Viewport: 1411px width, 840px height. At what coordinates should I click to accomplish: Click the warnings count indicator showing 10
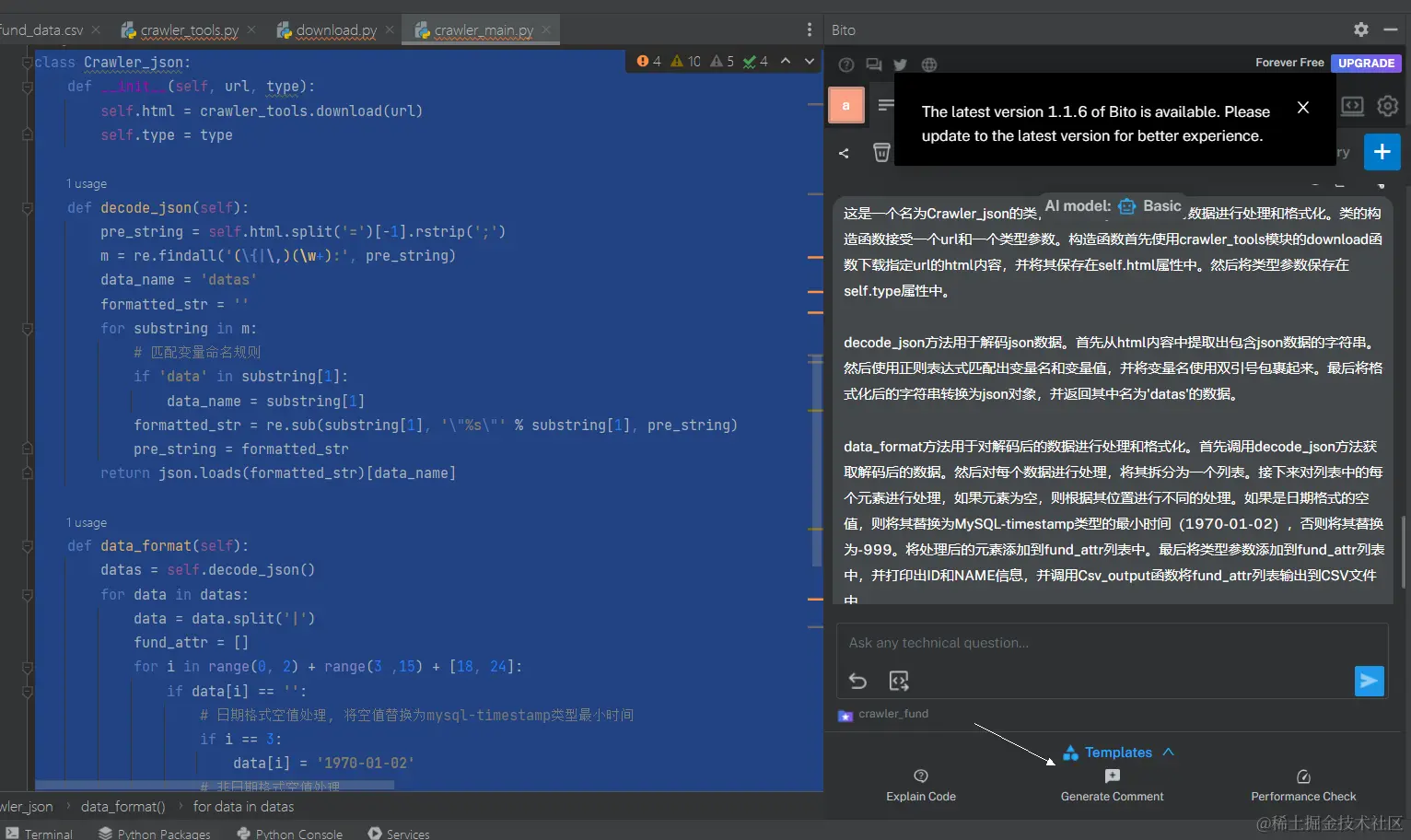click(x=686, y=62)
